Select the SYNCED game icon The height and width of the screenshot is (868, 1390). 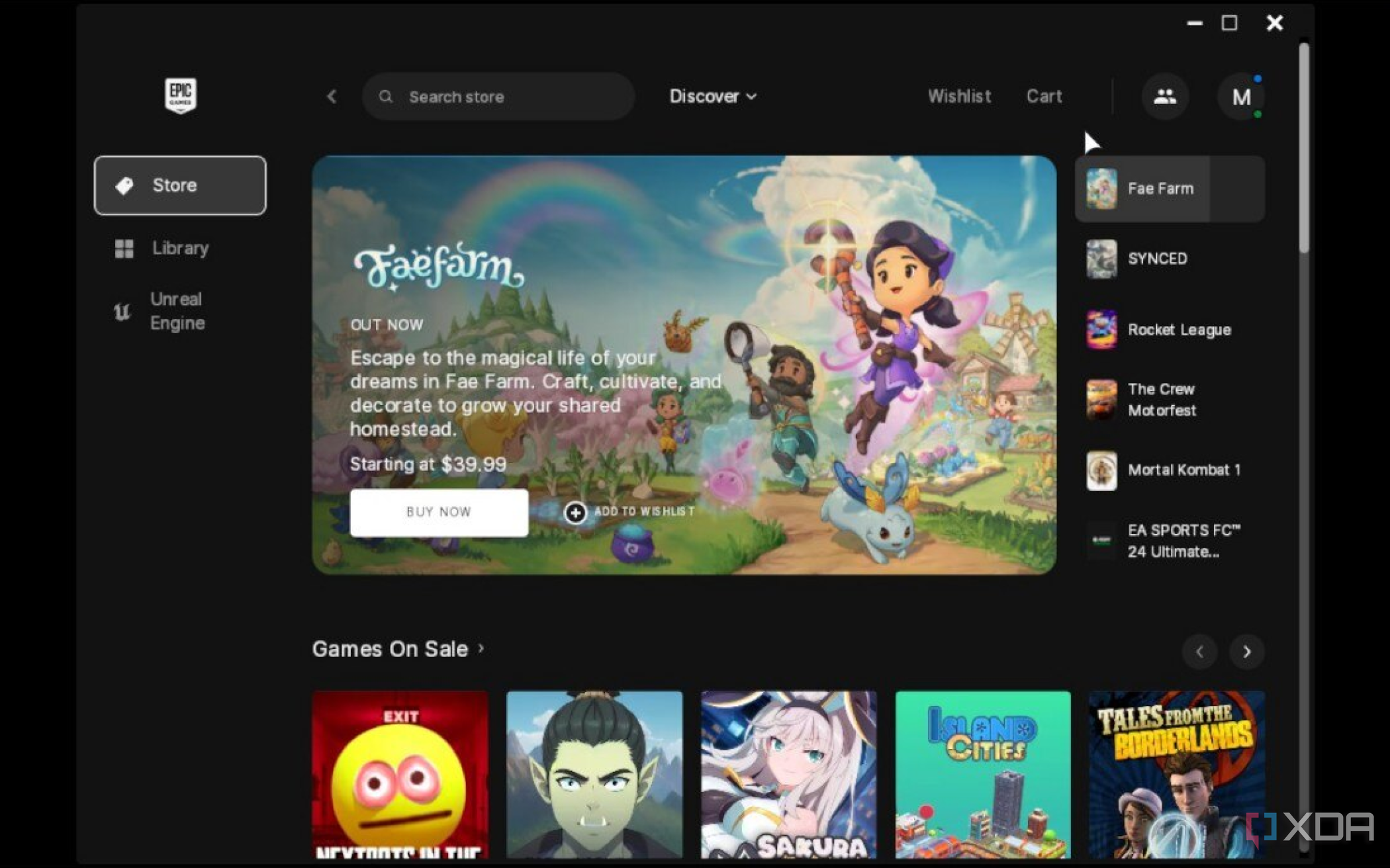tap(1100, 258)
